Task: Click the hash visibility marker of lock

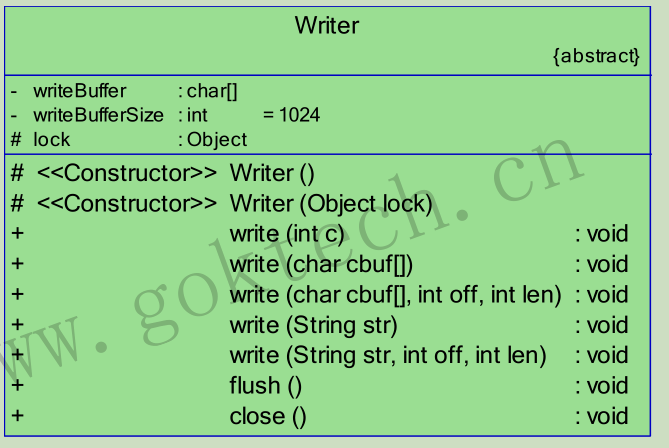Action: 16,140
